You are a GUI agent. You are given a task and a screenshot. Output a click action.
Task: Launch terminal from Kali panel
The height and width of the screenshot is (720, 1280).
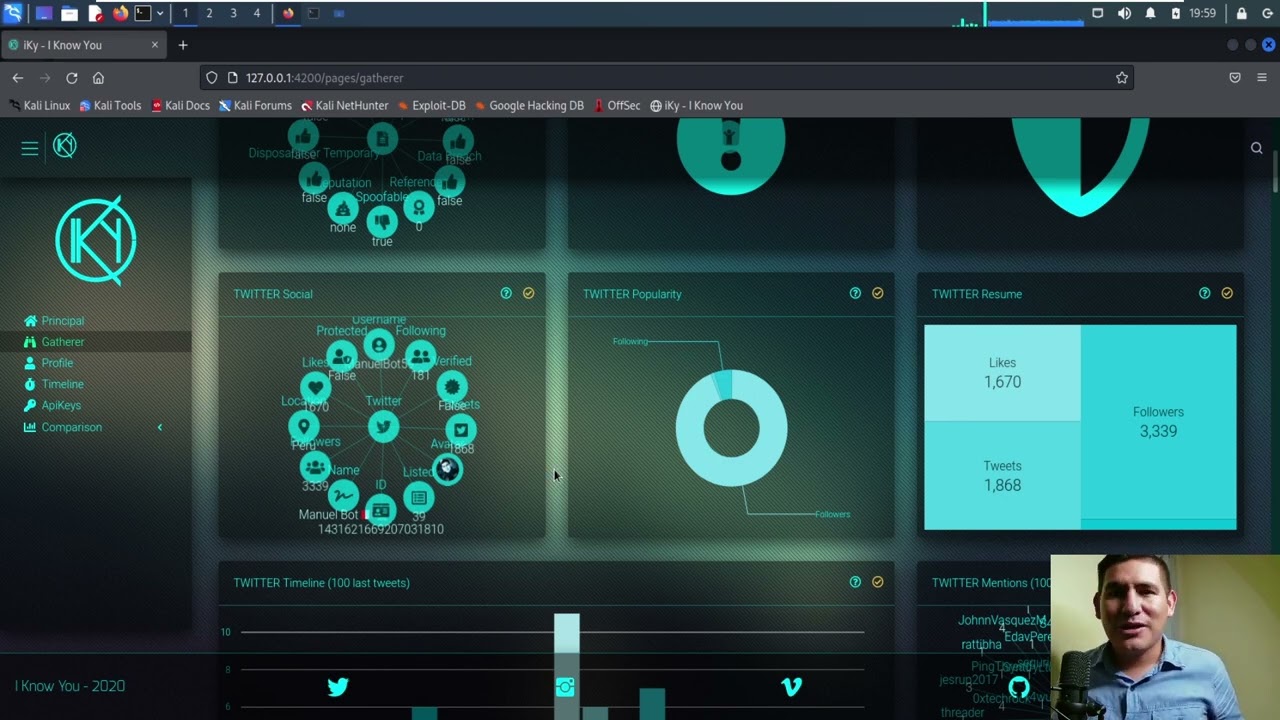pos(143,13)
